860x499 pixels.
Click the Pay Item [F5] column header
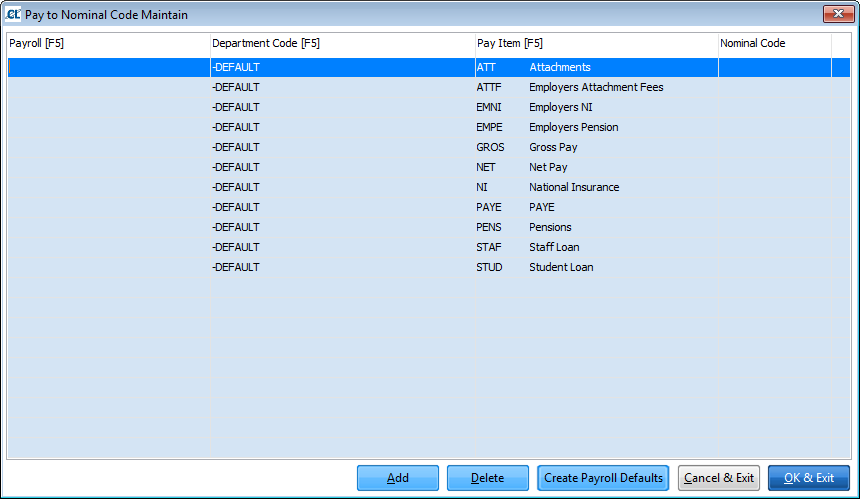click(595, 44)
